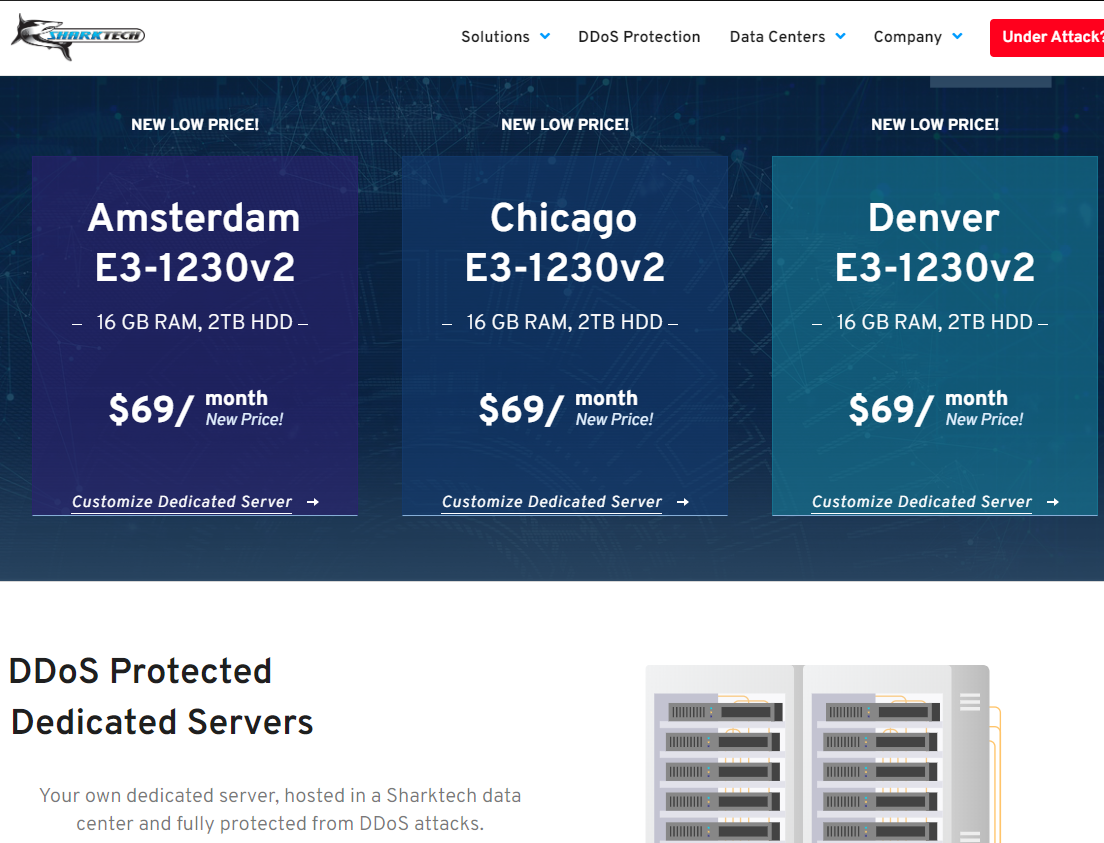Go to the DDoS Protection page
Viewport: 1104px width, 843px height.
coord(639,37)
